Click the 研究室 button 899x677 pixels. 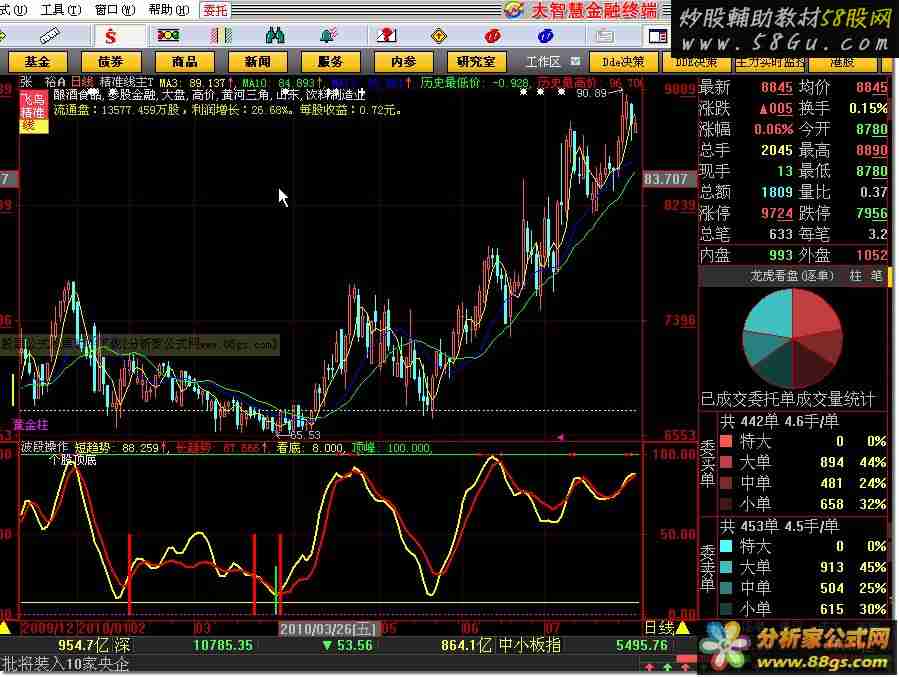tap(476, 61)
